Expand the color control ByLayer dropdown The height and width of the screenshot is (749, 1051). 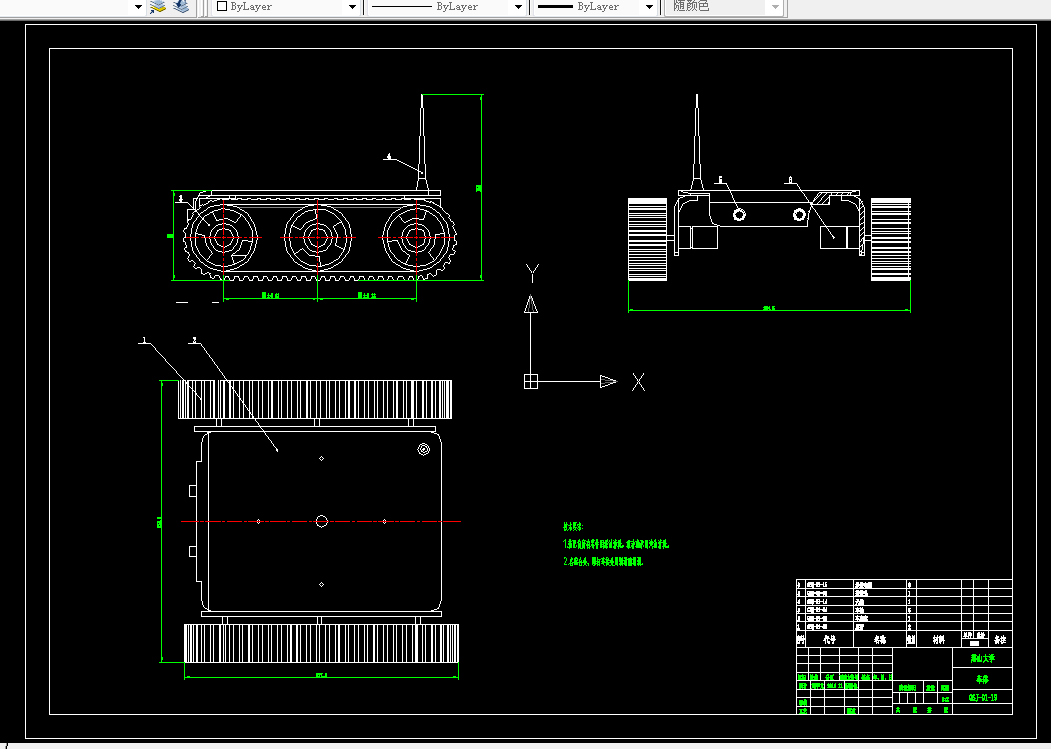coord(352,7)
